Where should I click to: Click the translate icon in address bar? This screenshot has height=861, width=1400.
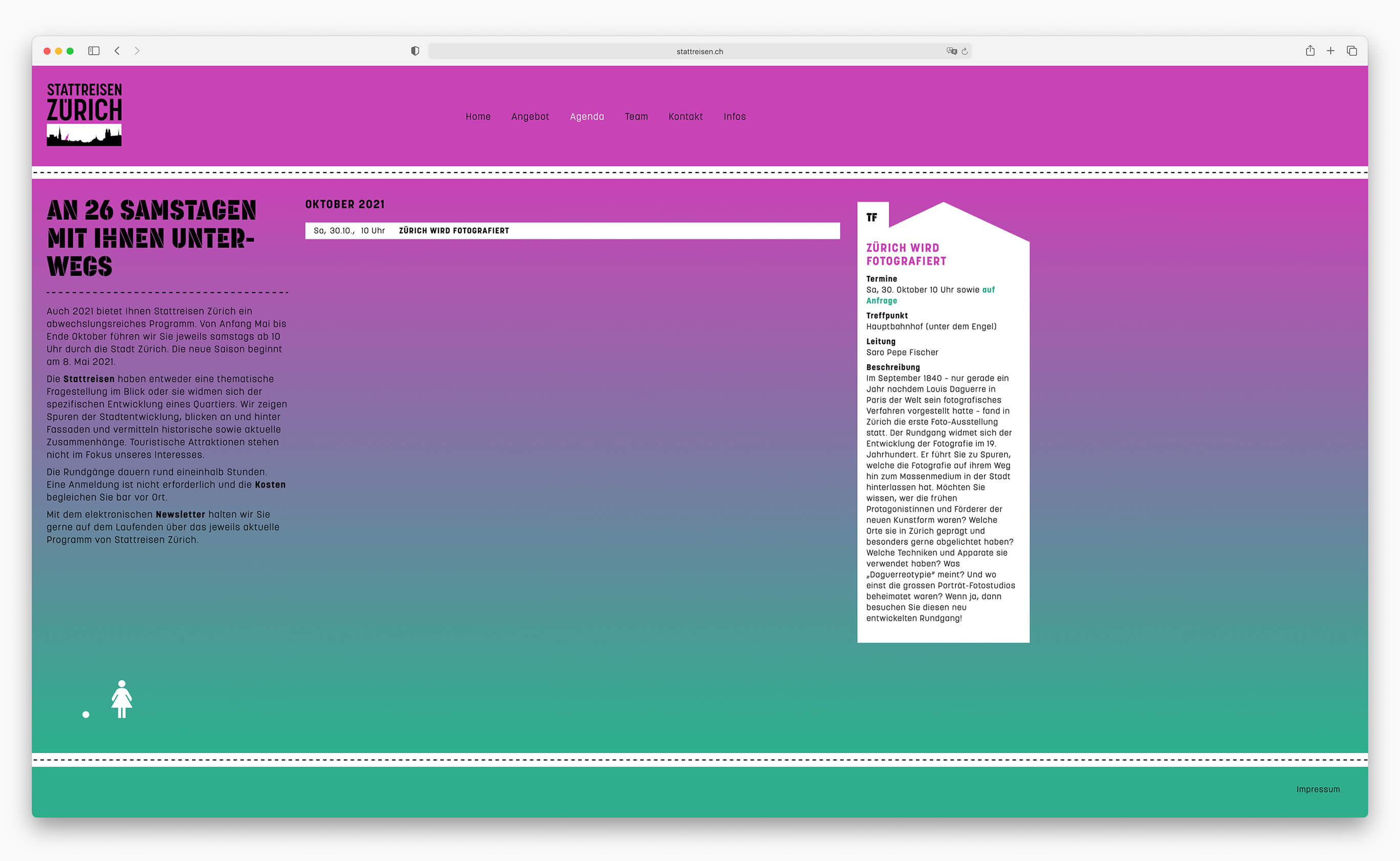951,51
